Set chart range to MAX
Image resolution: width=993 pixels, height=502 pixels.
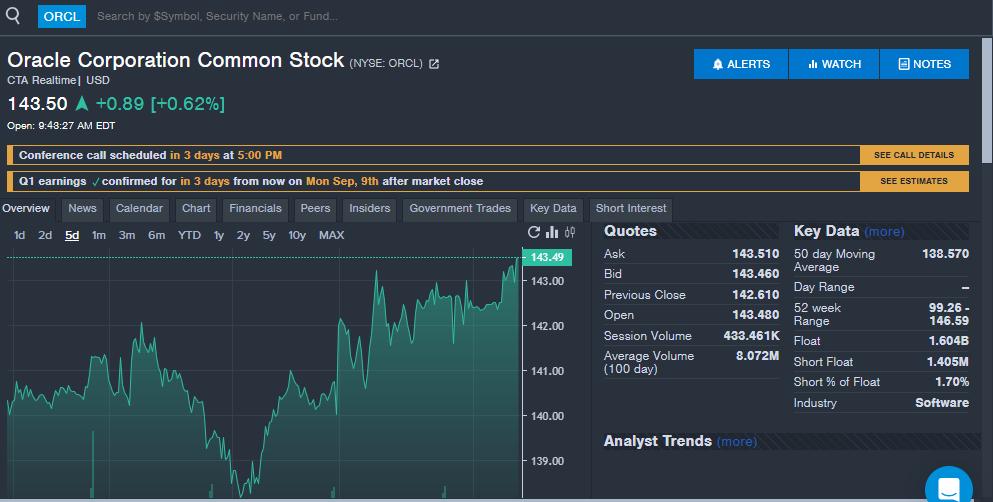(x=331, y=235)
